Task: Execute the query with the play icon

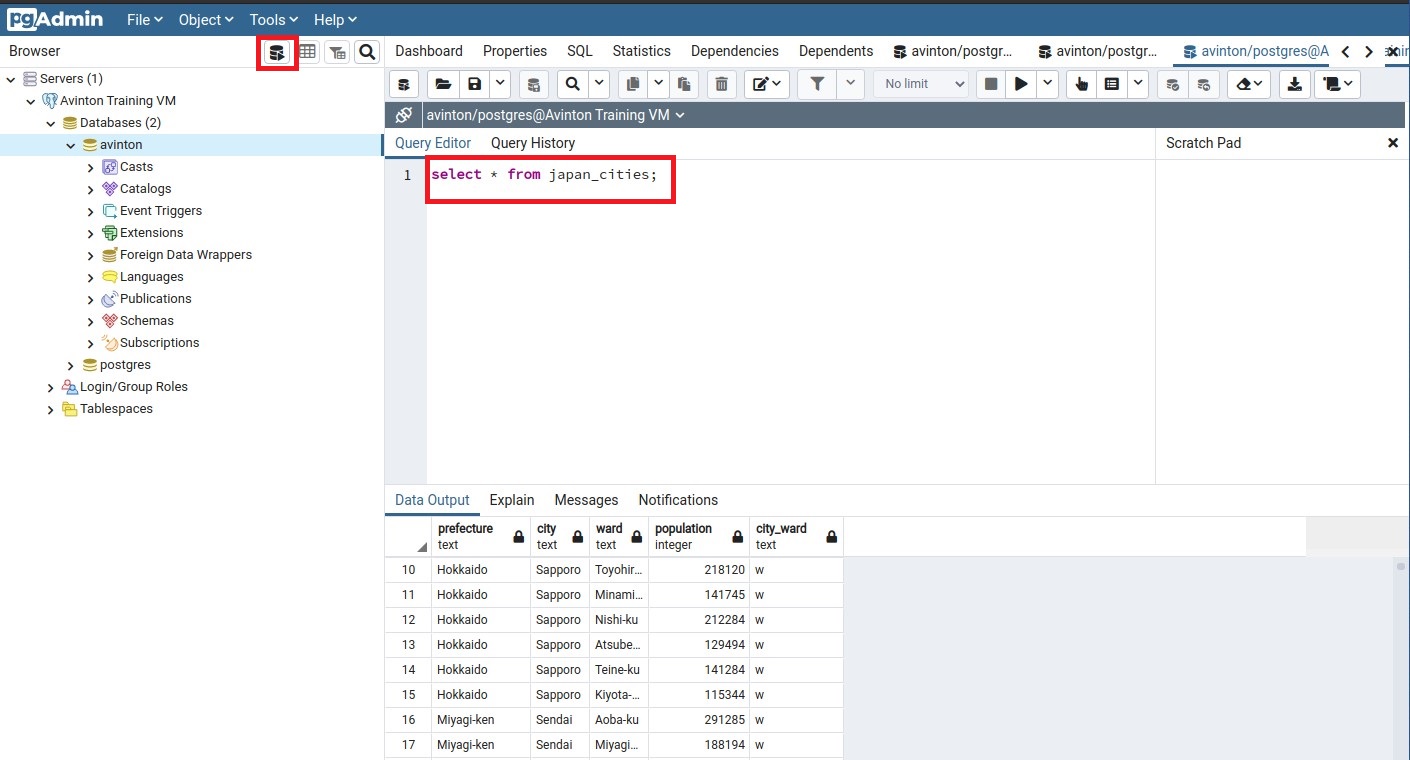Action: point(1021,84)
